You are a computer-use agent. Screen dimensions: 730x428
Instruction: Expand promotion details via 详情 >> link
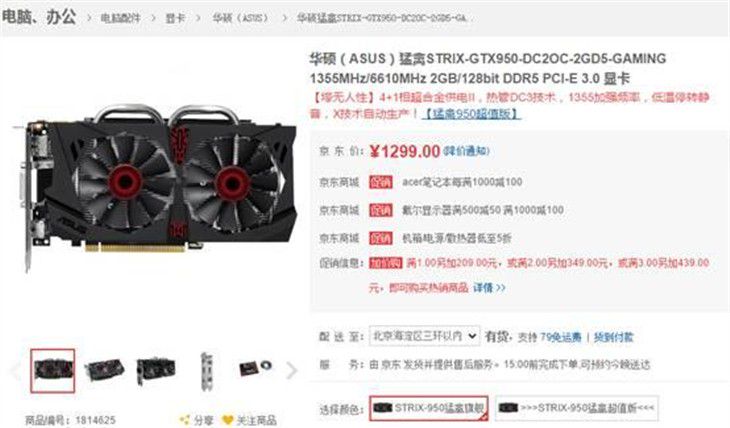pos(489,288)
